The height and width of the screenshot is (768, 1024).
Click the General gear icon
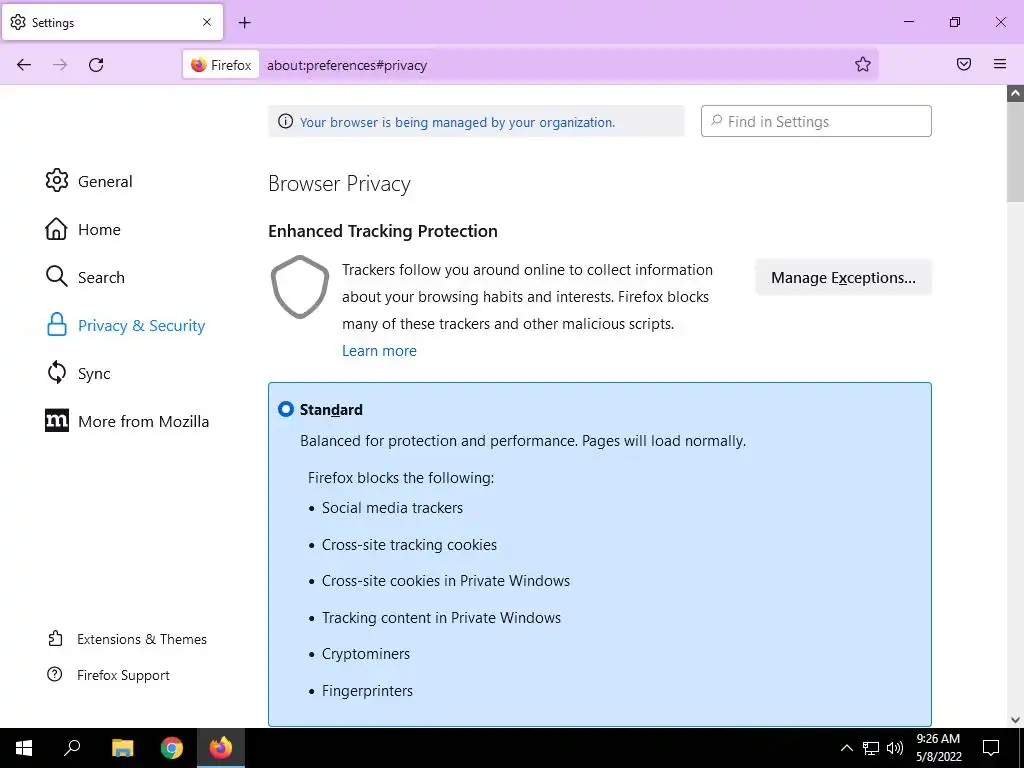[x=57, y=180]
